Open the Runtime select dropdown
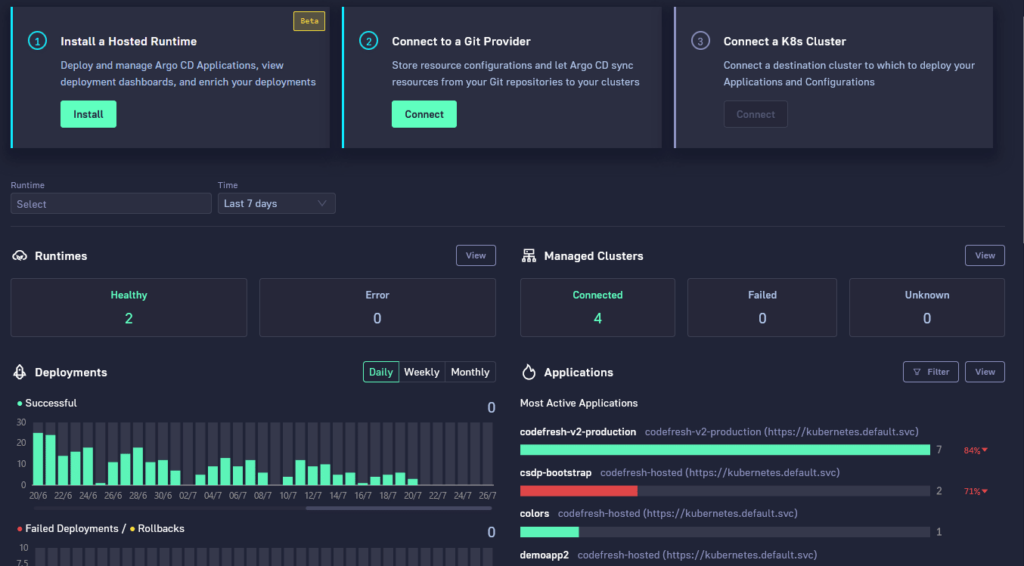1024x566 pixels. (x=110, y=204)
